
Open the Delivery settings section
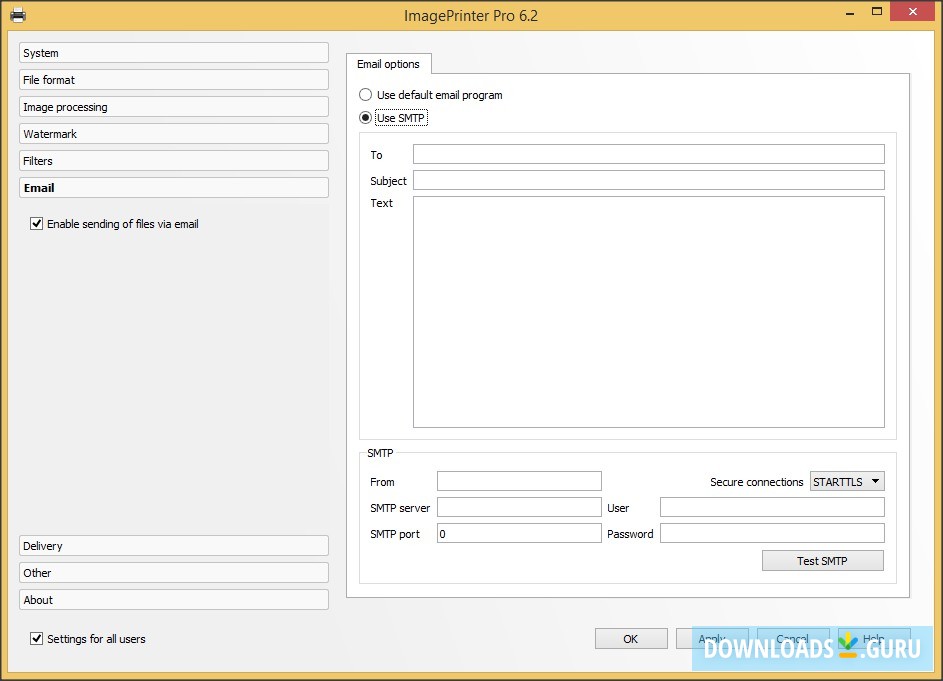[173, 545]
